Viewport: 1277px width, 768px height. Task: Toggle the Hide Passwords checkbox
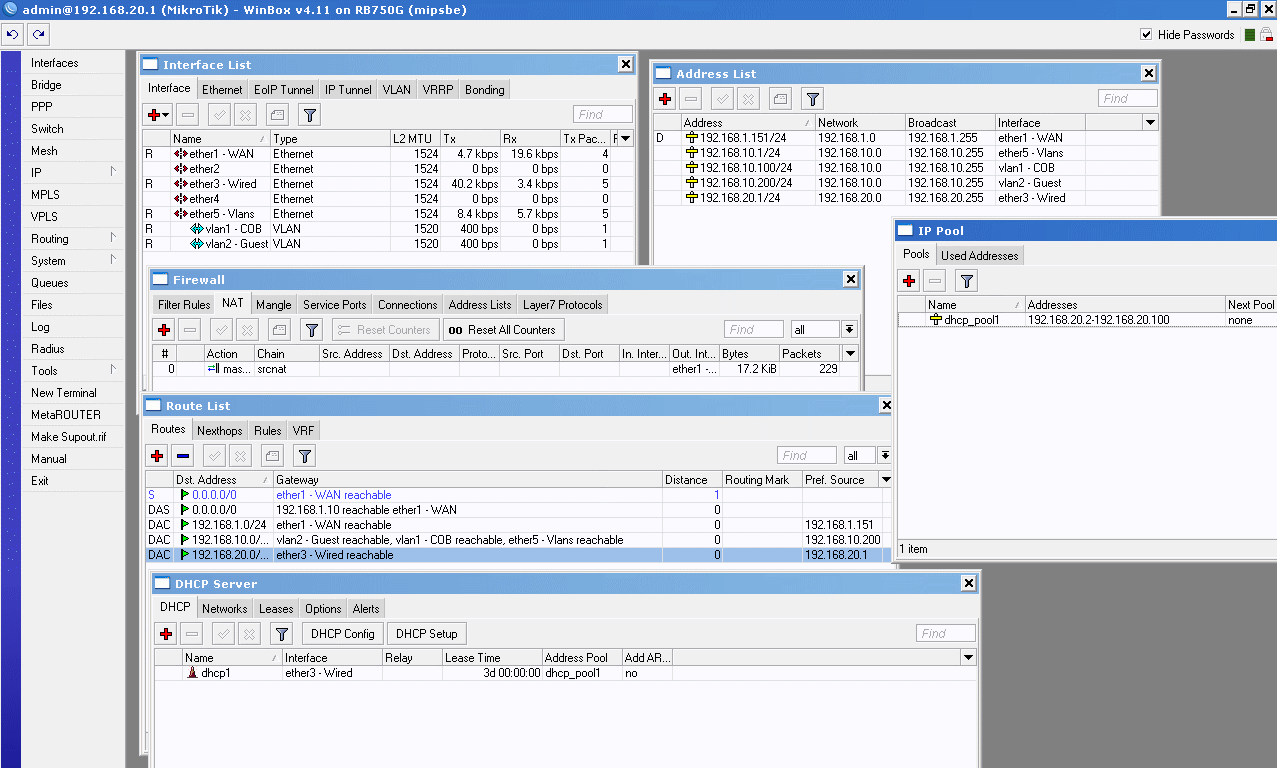[1145, 34]
